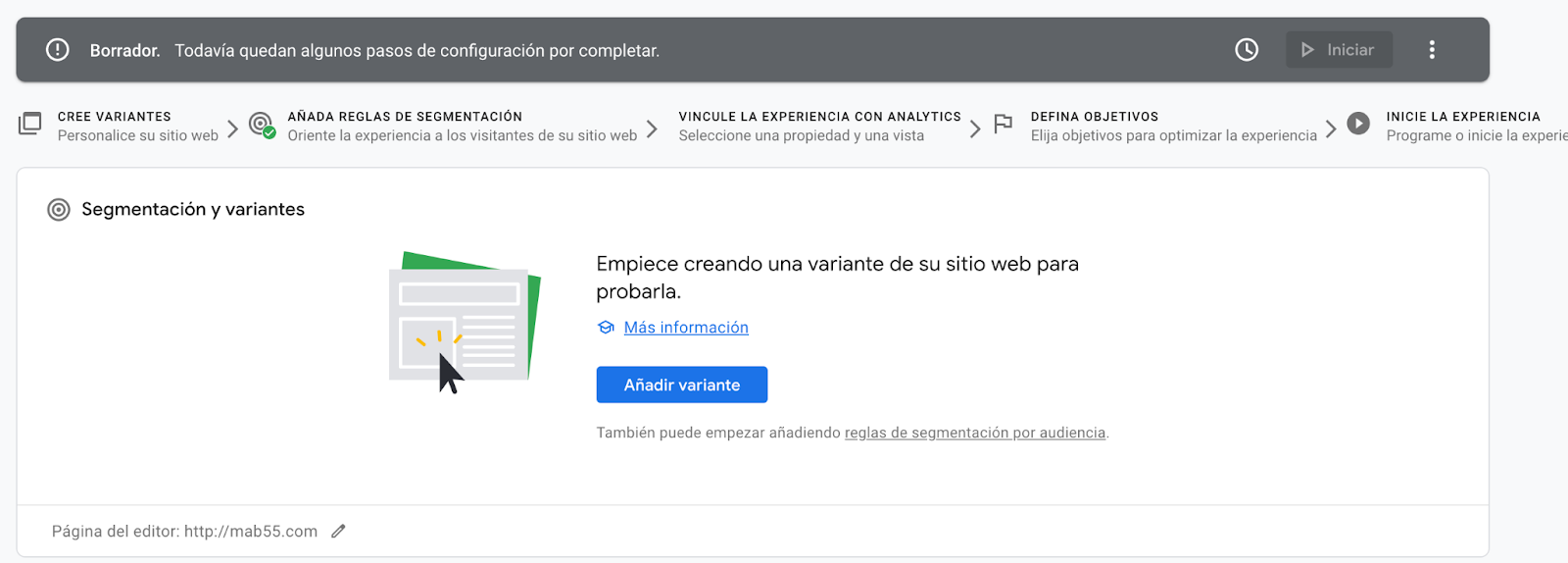Click the graduation cap icon beside Más información
1568x563 pixels.
[x=606, y=328]
